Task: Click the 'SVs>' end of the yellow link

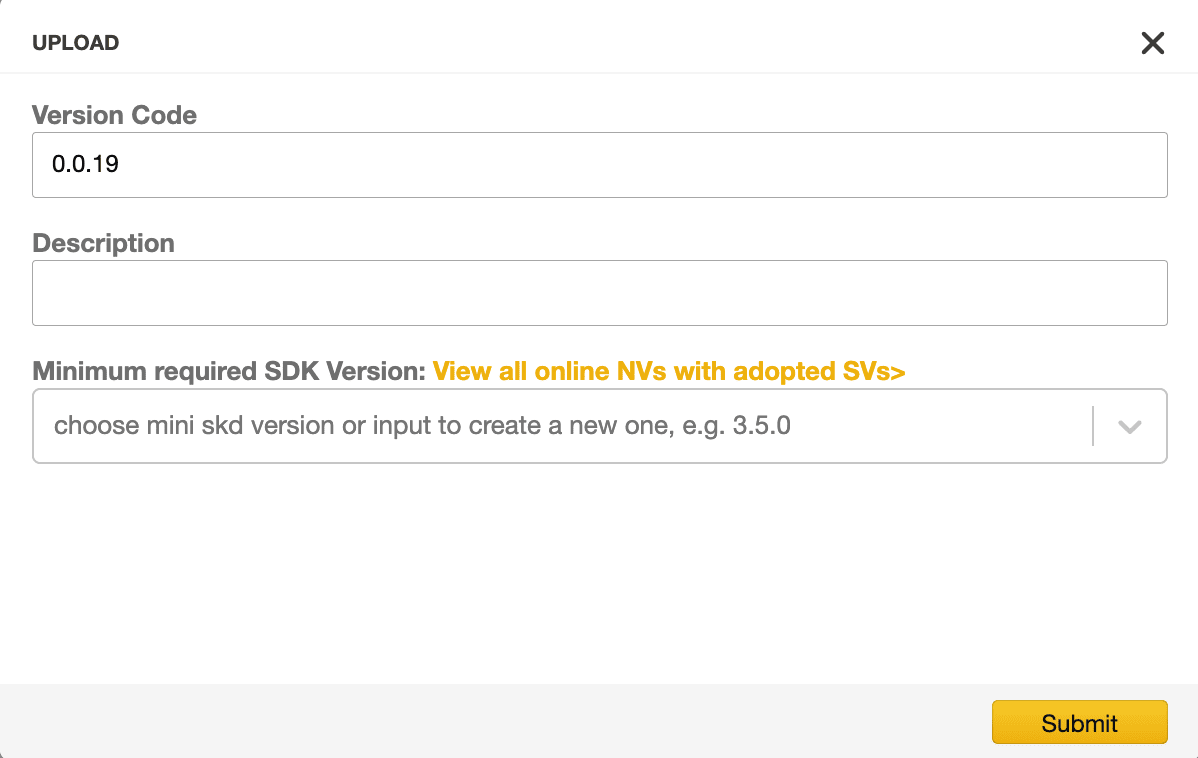Action: (x=874, y=371)
